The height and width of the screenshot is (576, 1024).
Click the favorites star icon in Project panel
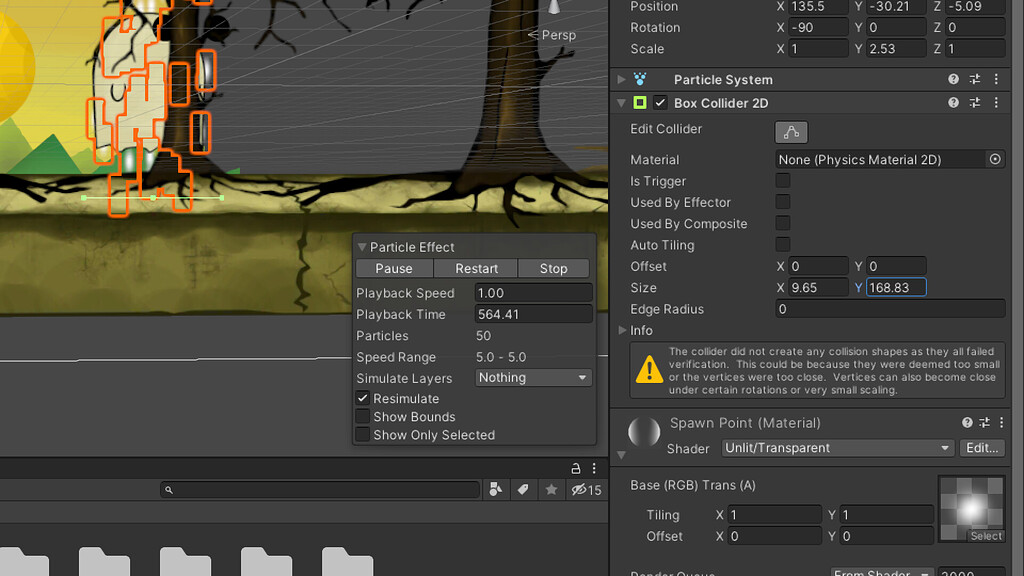click(x=549, y=490)
